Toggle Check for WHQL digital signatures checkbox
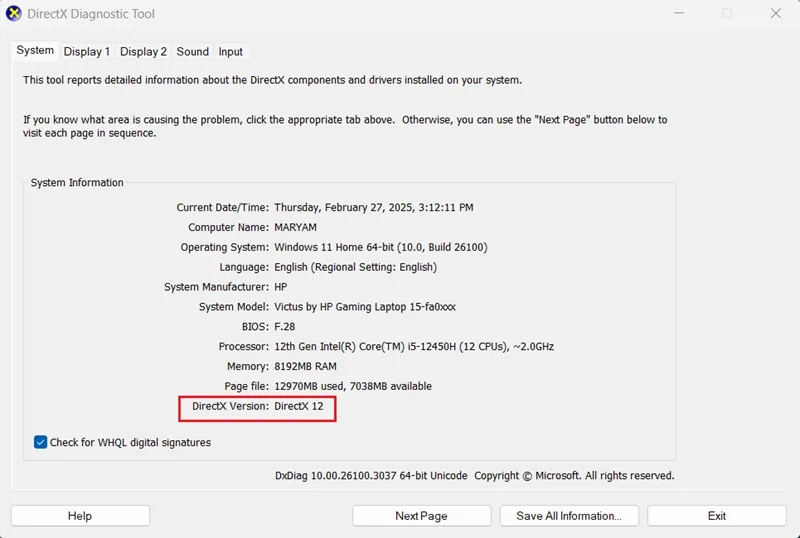Viewport: 800px width, 538px height. tap(40, 442)
